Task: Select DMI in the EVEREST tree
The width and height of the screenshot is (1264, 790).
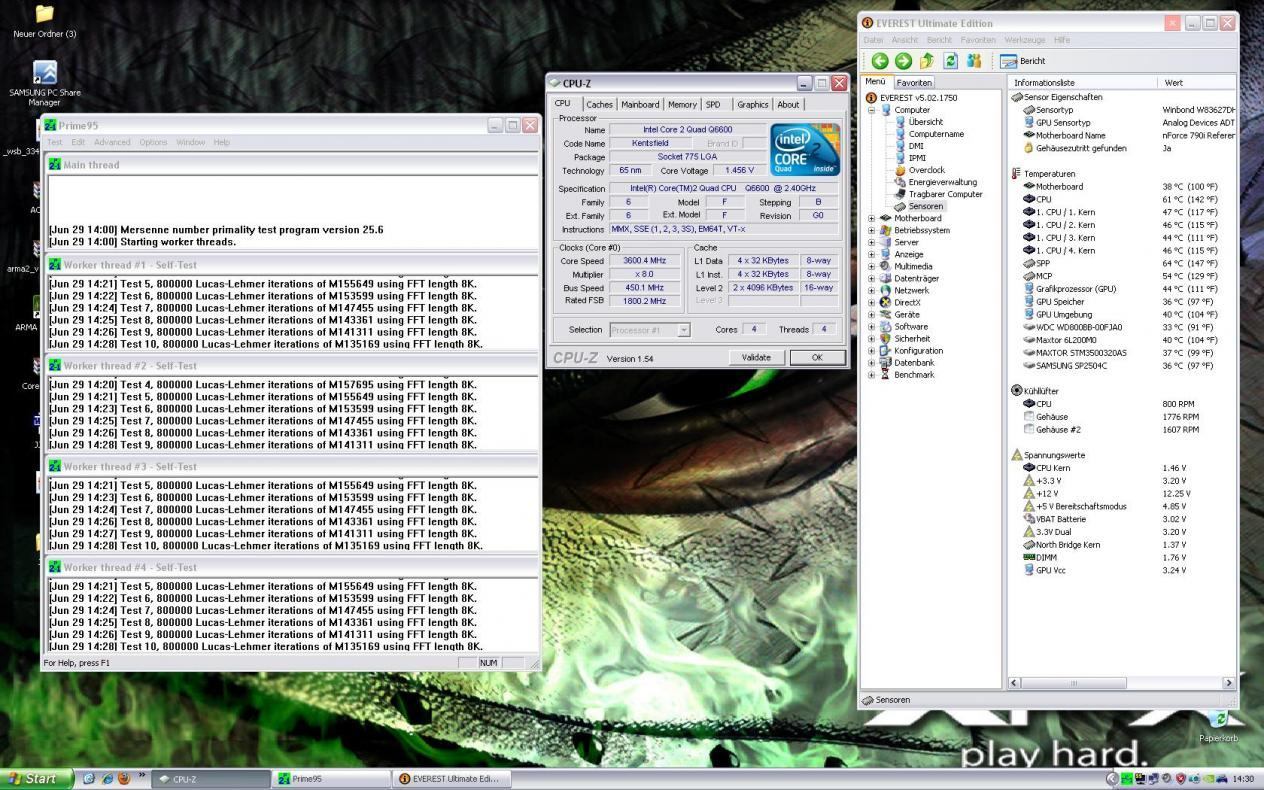Action: click(x=916, y=146)
